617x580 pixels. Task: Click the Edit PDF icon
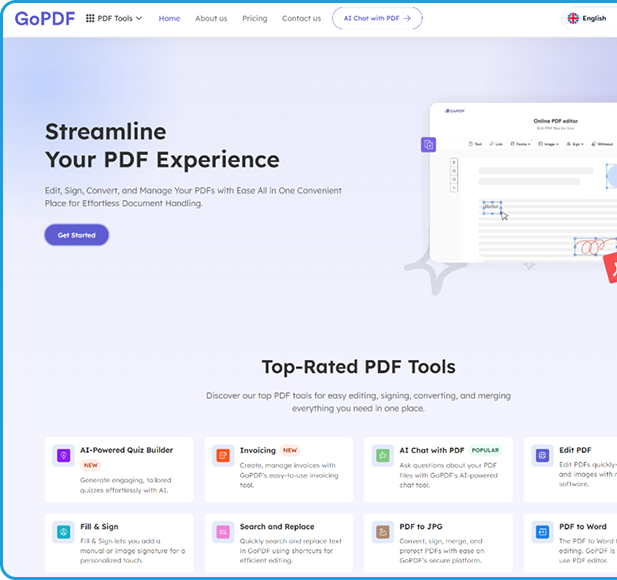(x=542, y=456)
